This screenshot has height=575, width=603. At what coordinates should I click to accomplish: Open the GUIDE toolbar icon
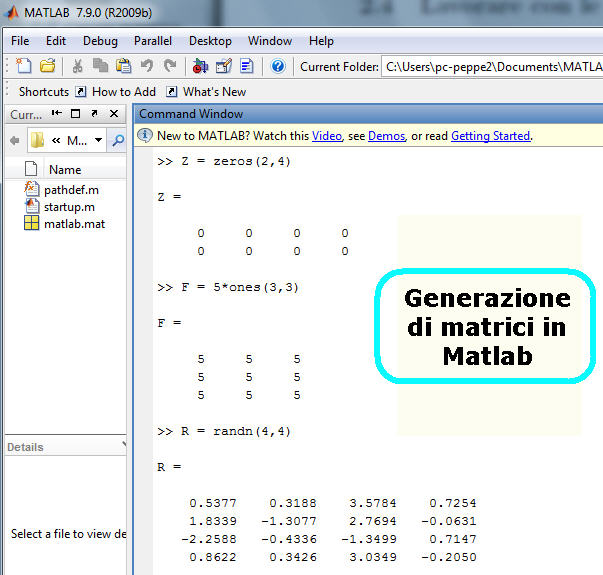click(224, 66)
